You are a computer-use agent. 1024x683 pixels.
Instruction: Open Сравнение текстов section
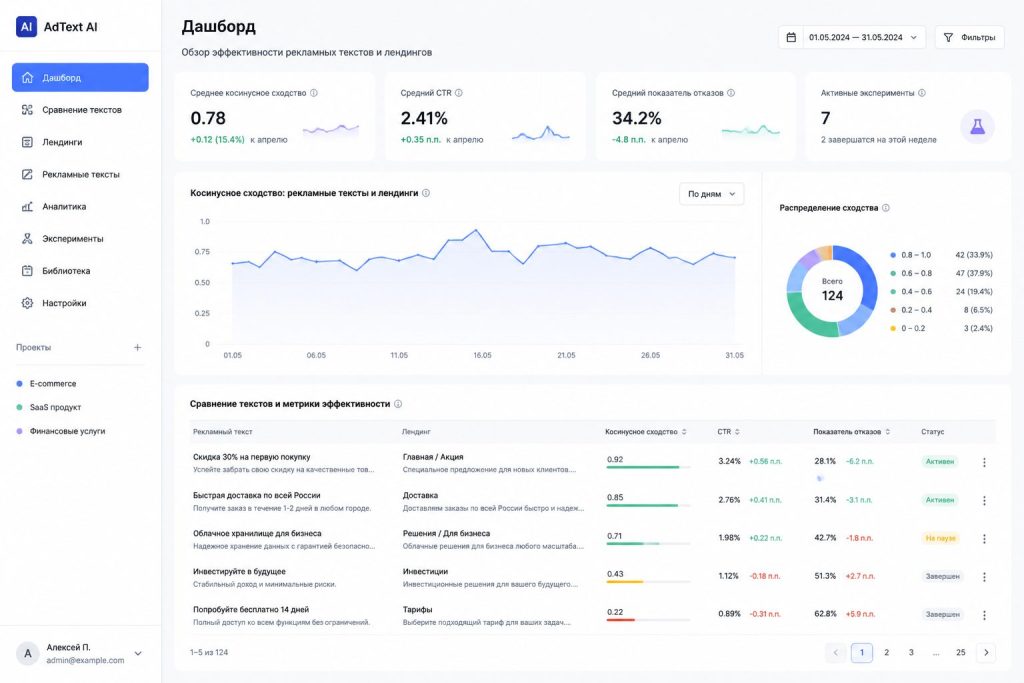80,110
